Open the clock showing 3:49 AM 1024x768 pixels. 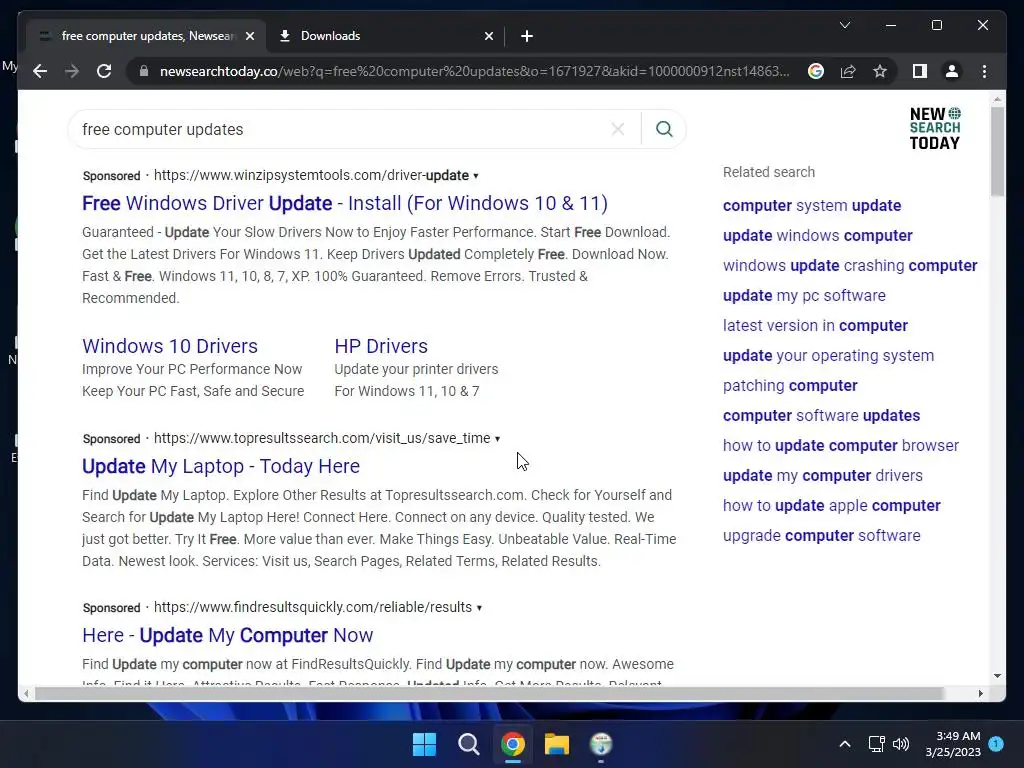[x=953, y=744]
